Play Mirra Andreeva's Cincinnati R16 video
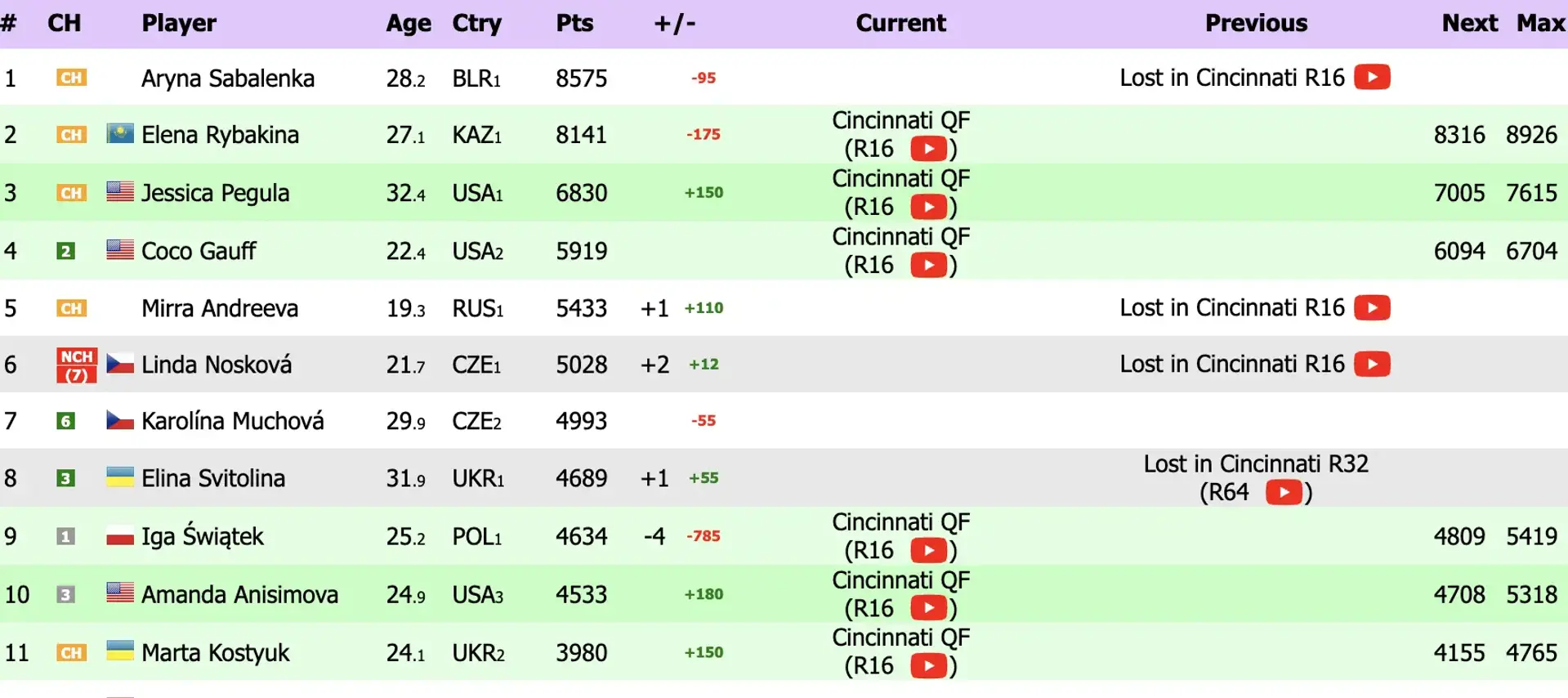The height and width of the screenshot is (698, 1568). (1372, 307)
